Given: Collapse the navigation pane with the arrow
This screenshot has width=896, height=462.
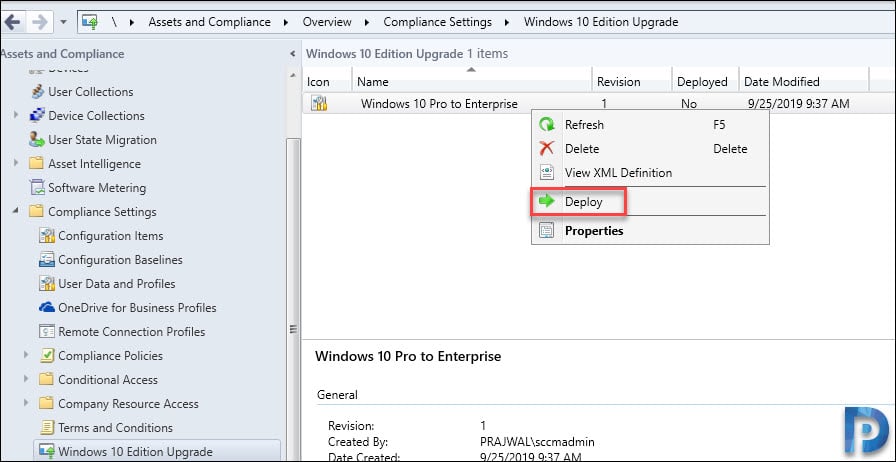Looking at the screenshot, I should point(293,54).
